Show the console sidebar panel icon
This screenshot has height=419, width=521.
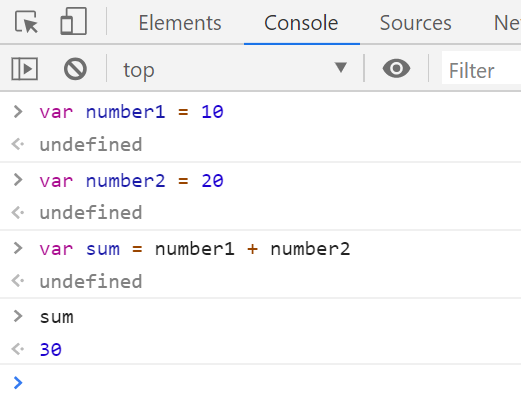click(x=24, y=69)
